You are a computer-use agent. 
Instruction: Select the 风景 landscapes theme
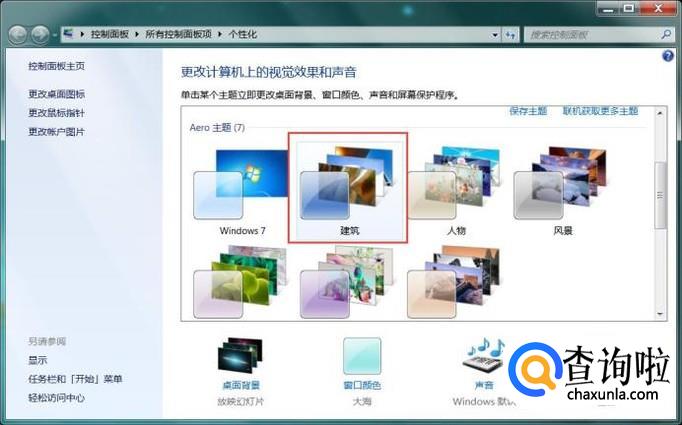pos(563,190)
